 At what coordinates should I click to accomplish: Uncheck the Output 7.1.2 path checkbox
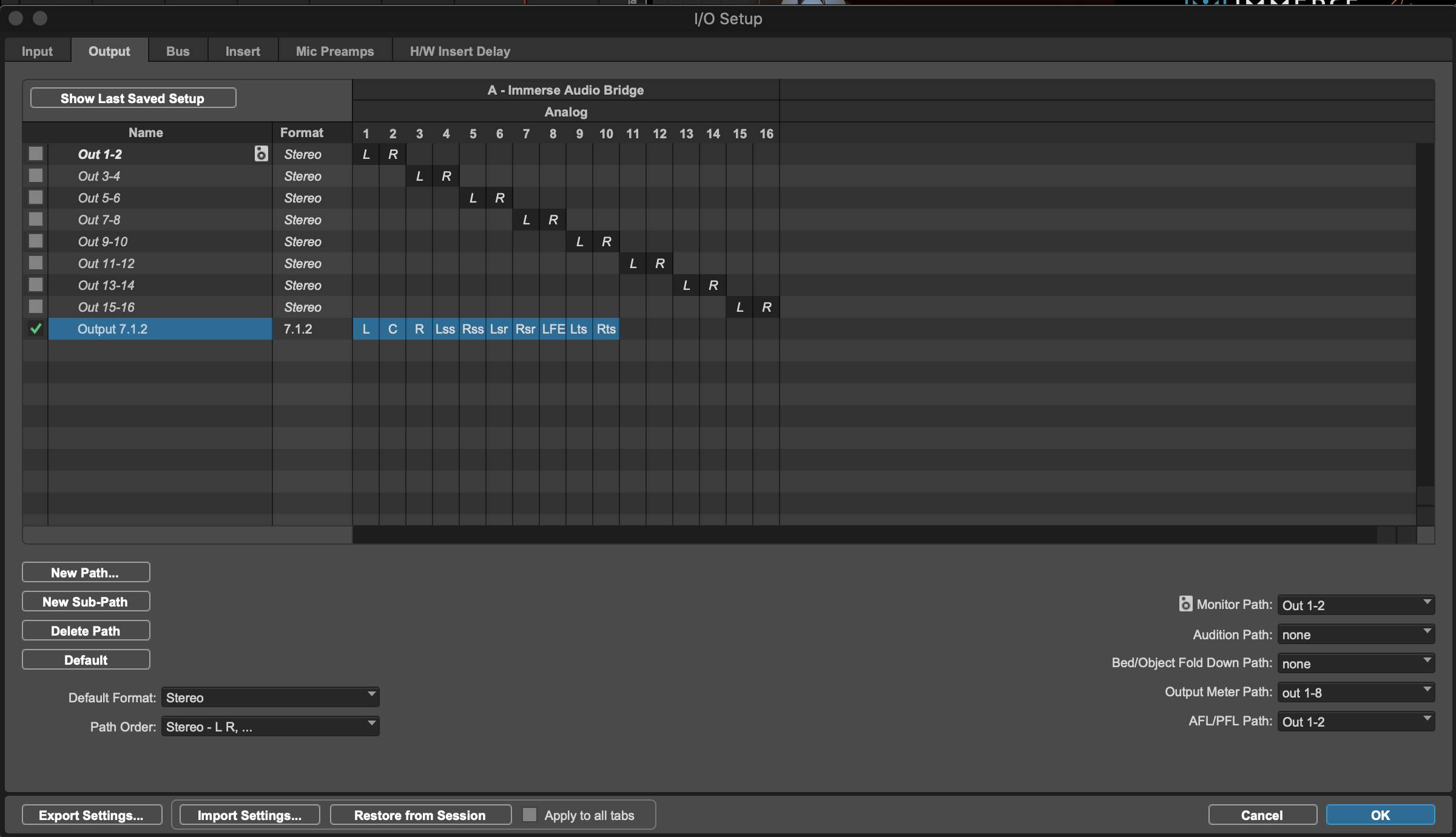[x=36, y=329]
